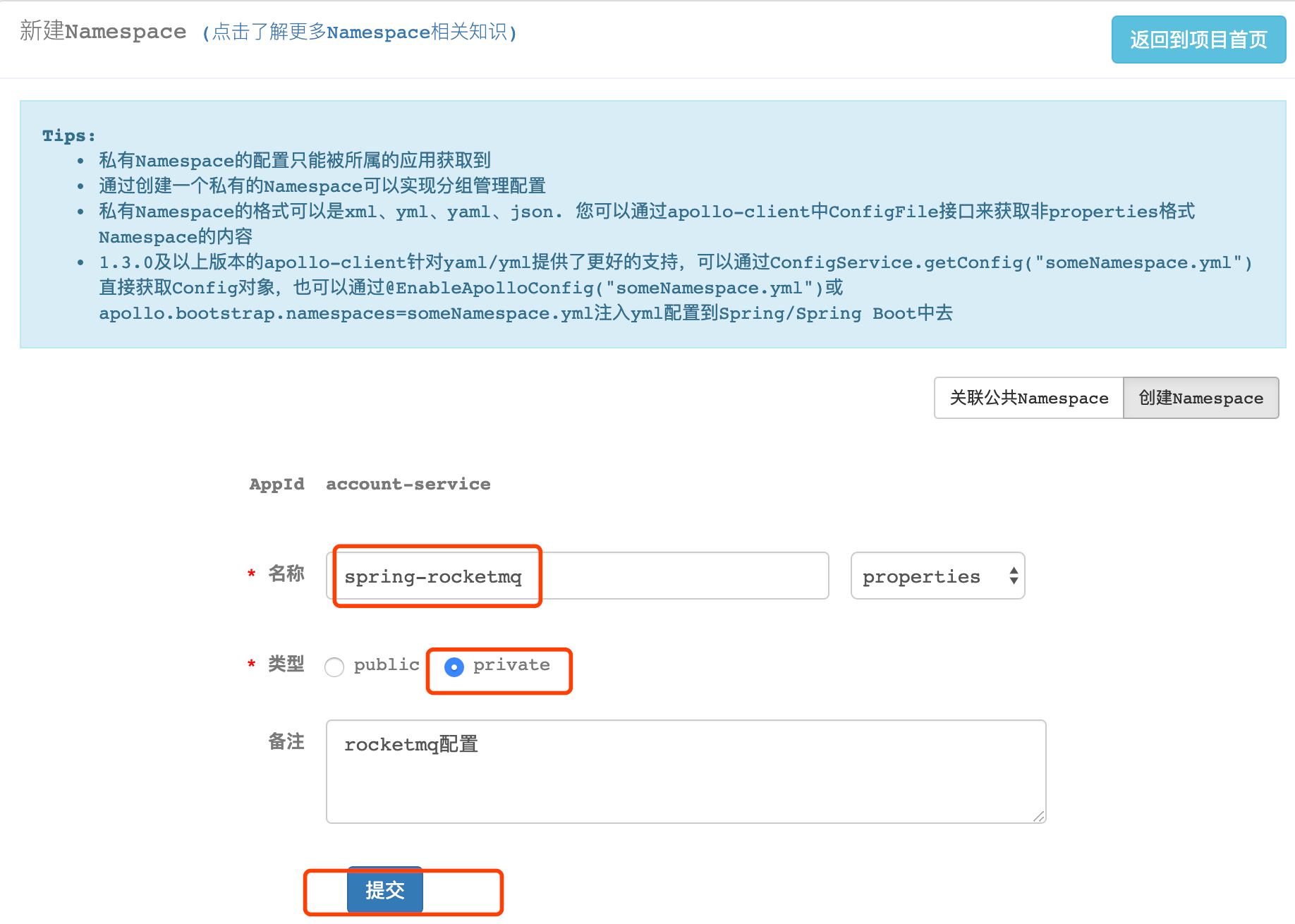Switch to 创建Namespace tab
This screenshot has width=1295, height=924.
(x=1200, y=398)
